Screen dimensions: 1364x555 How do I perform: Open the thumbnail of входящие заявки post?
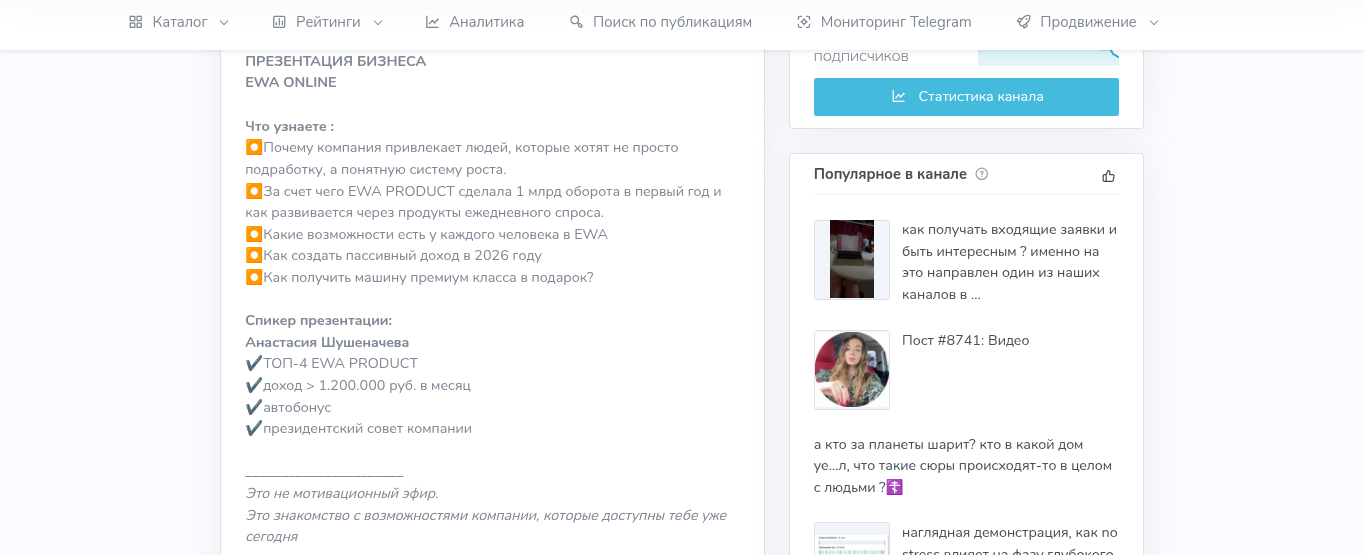(852, 260)
